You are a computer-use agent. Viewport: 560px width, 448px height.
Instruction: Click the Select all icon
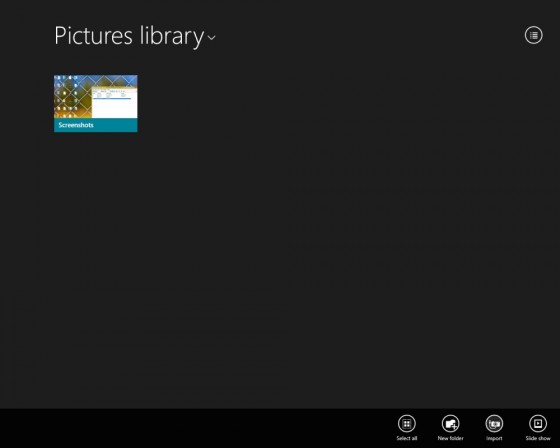tap(406, 424)
